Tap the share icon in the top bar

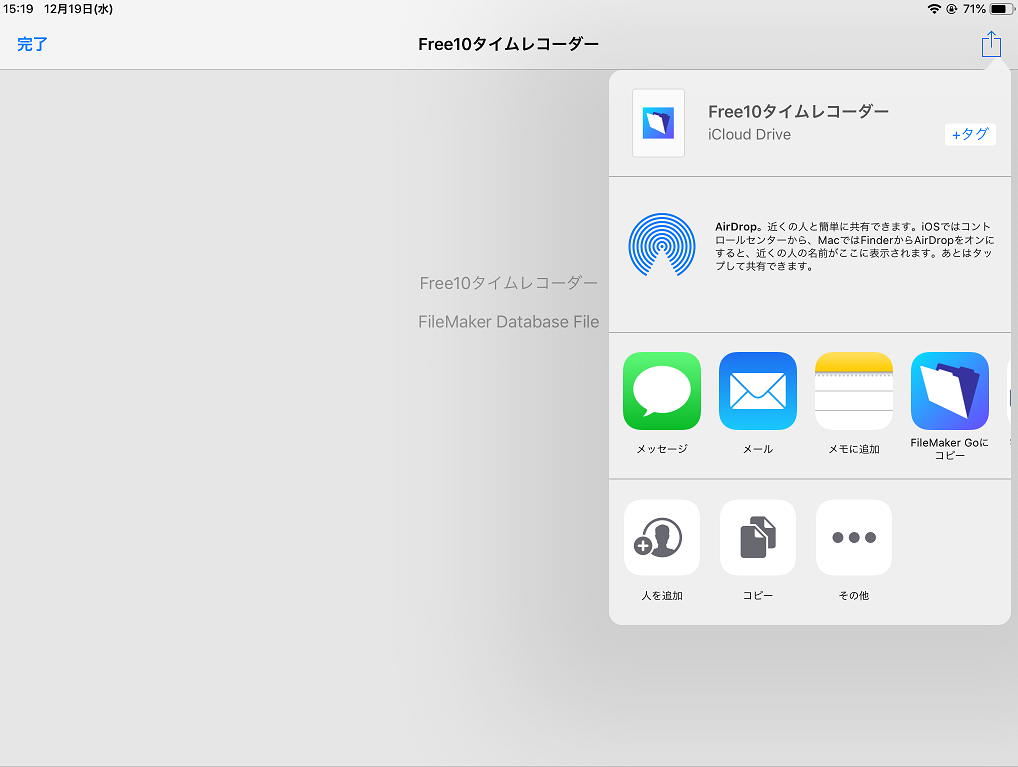point(991,44)
